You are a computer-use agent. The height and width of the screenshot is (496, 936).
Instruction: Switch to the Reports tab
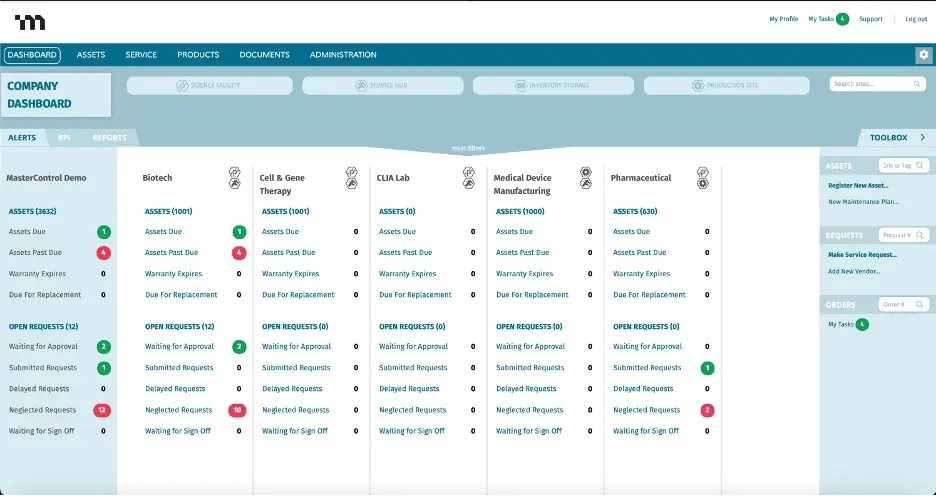click(x=110, y=138)
